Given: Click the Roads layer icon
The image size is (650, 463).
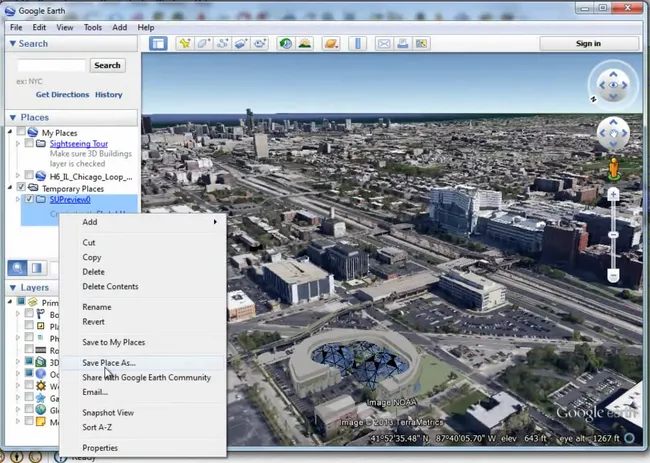Looking at the screenshot, I should tap(41, 350).
